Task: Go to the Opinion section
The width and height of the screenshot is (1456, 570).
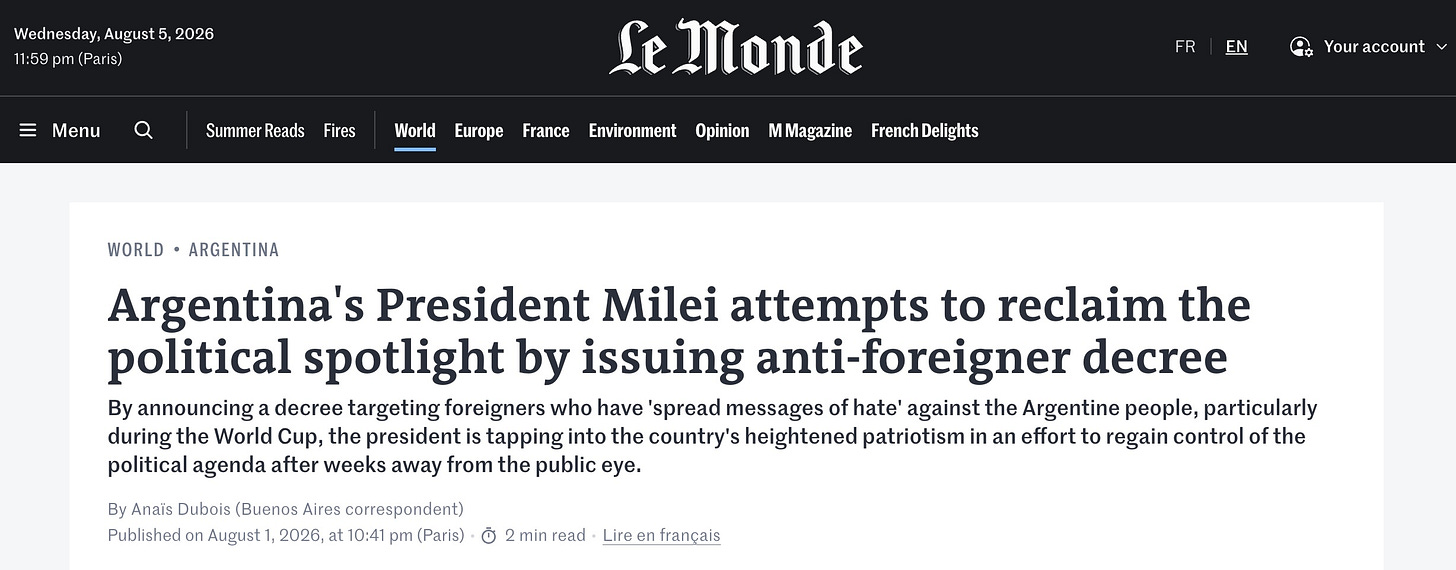Action: (x=722, y=130)
